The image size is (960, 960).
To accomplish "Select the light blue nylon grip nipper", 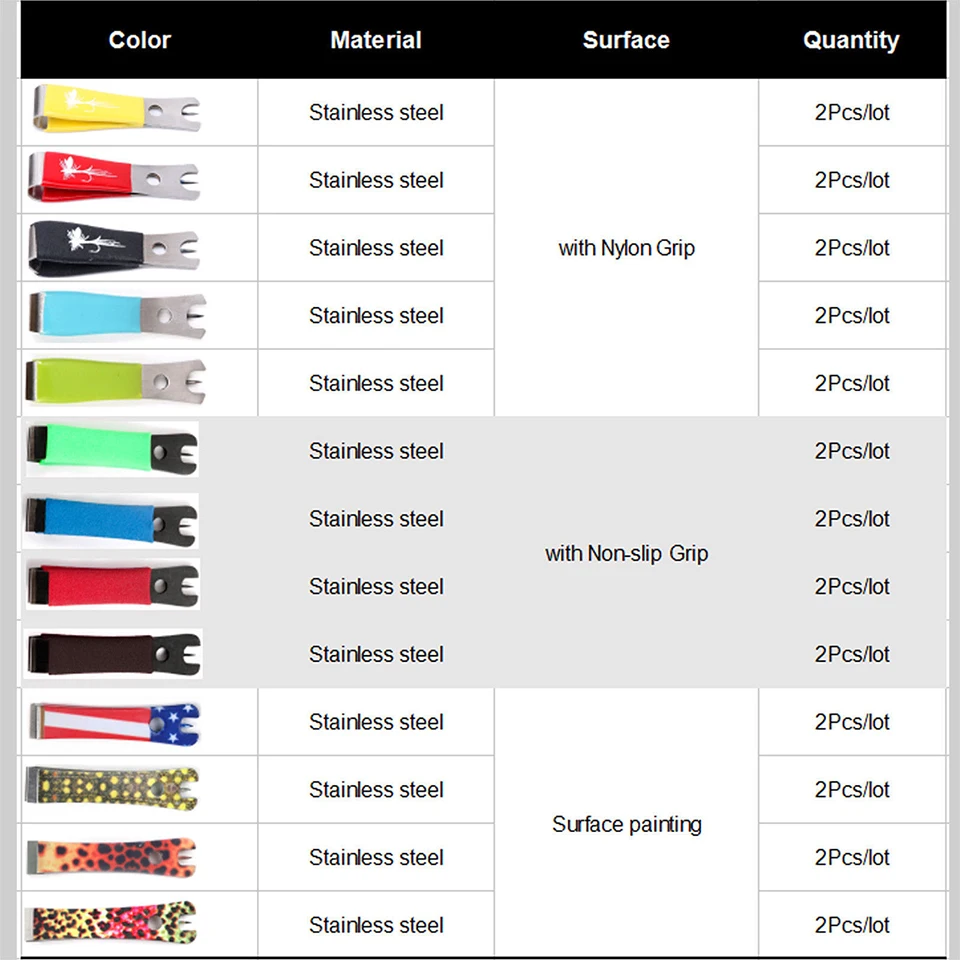I will (x=117, y=315).
